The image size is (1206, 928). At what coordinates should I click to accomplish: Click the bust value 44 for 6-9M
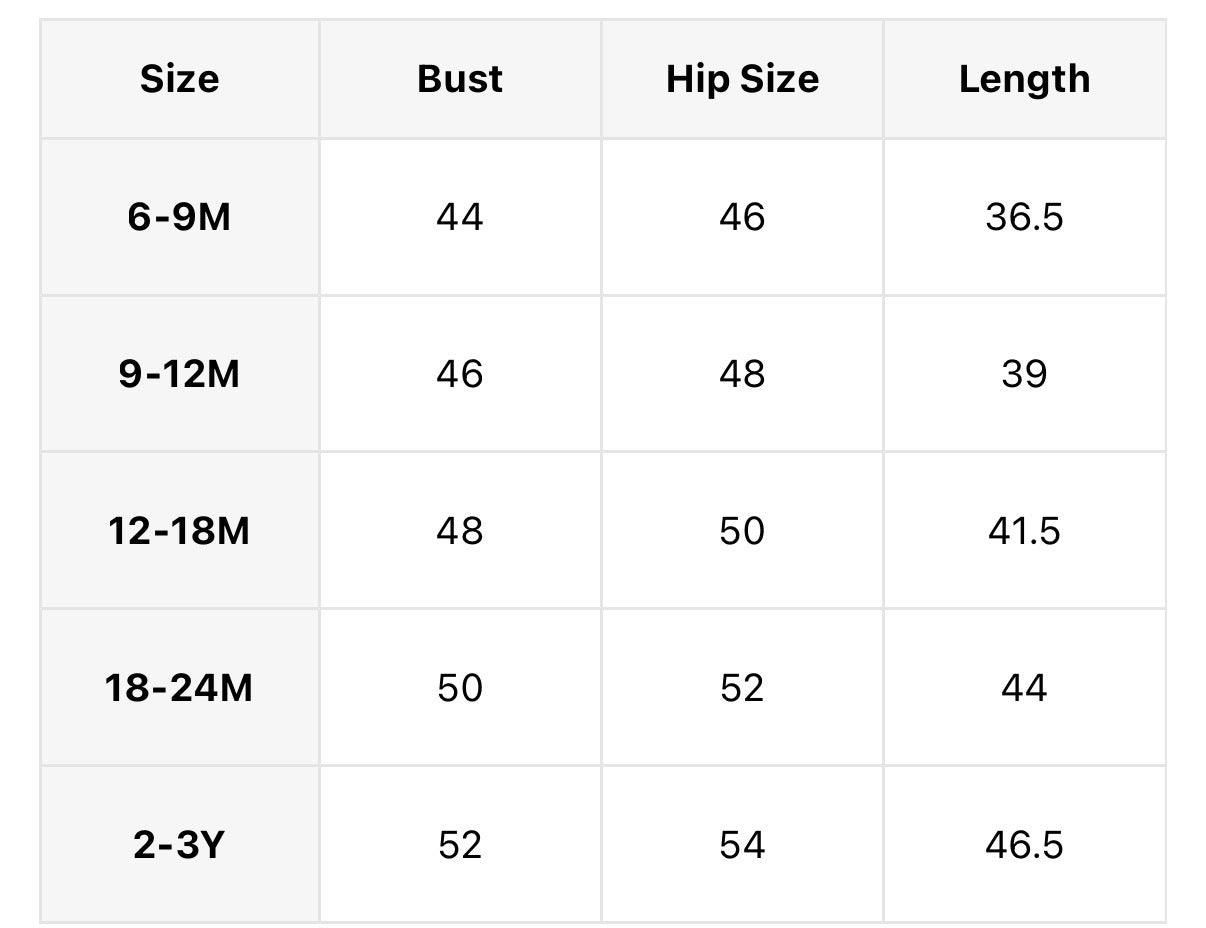click(x=460, y=217)
